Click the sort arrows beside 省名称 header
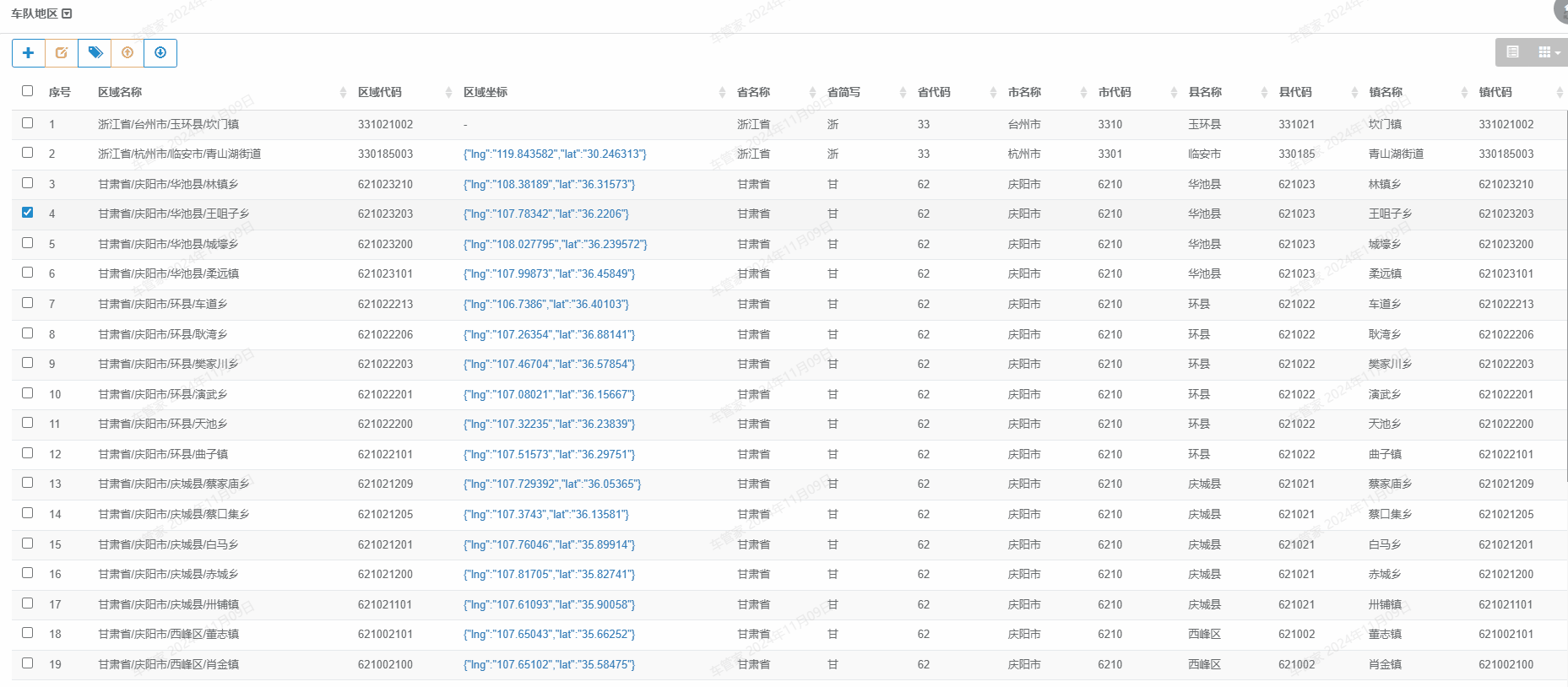The width and height of the screenshot is (1568, 687). click(812, 93)
